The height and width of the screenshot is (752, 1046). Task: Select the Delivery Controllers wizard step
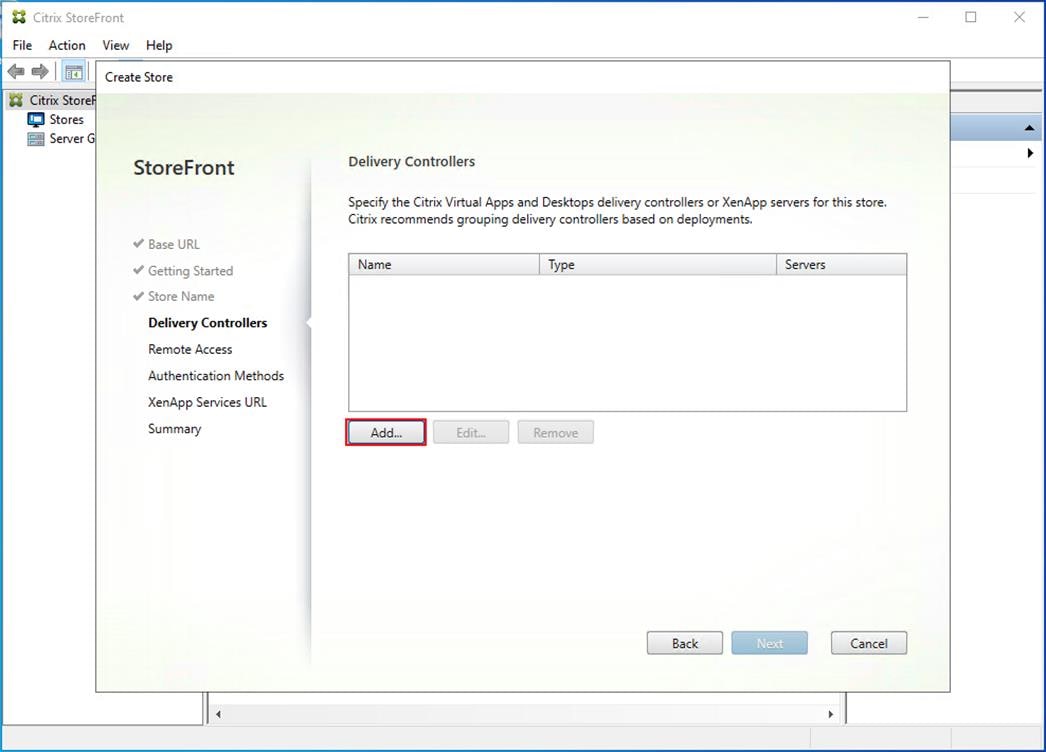pos(207,323)
